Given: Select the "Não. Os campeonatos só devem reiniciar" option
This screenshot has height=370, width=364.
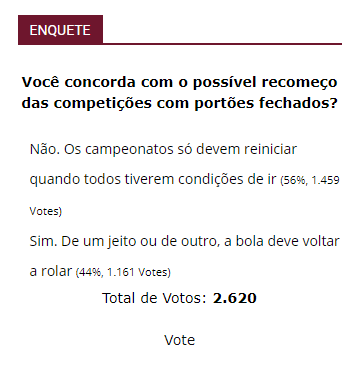Looking at the screenshot, I should [x=163, y=150].
